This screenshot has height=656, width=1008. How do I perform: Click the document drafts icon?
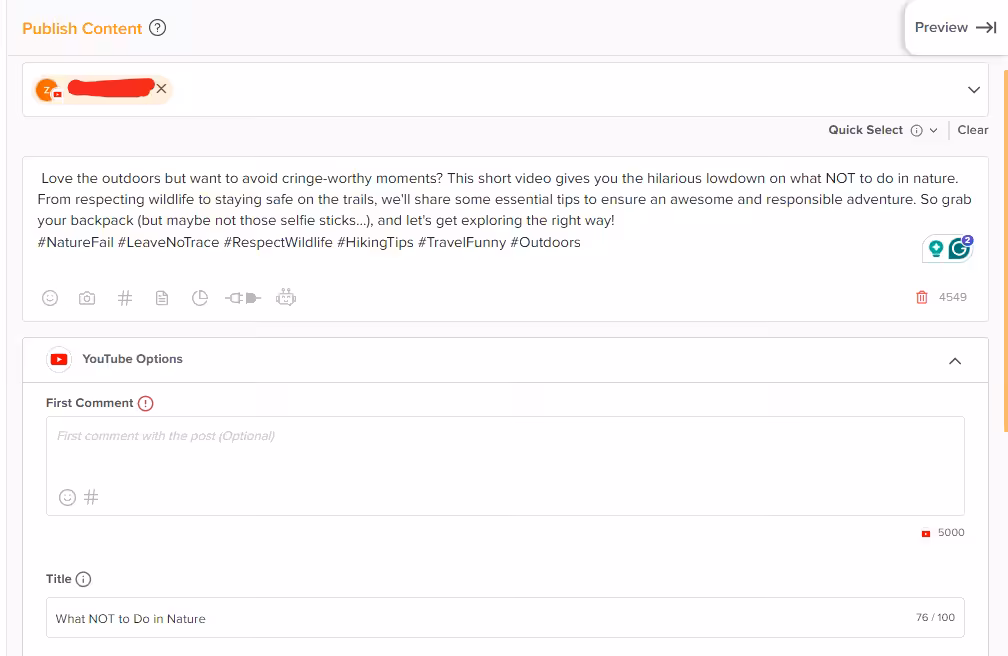pyautogui.click(x=162, y=298)
